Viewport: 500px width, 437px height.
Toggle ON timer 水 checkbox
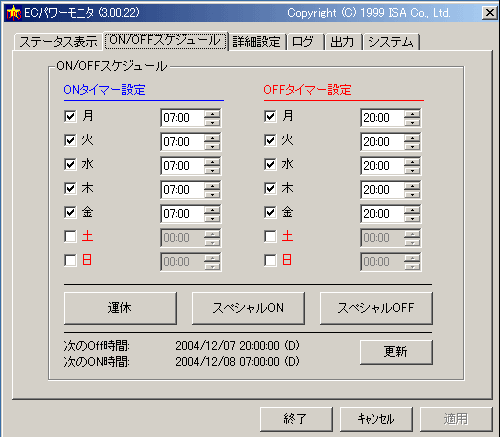coord(70,164)
